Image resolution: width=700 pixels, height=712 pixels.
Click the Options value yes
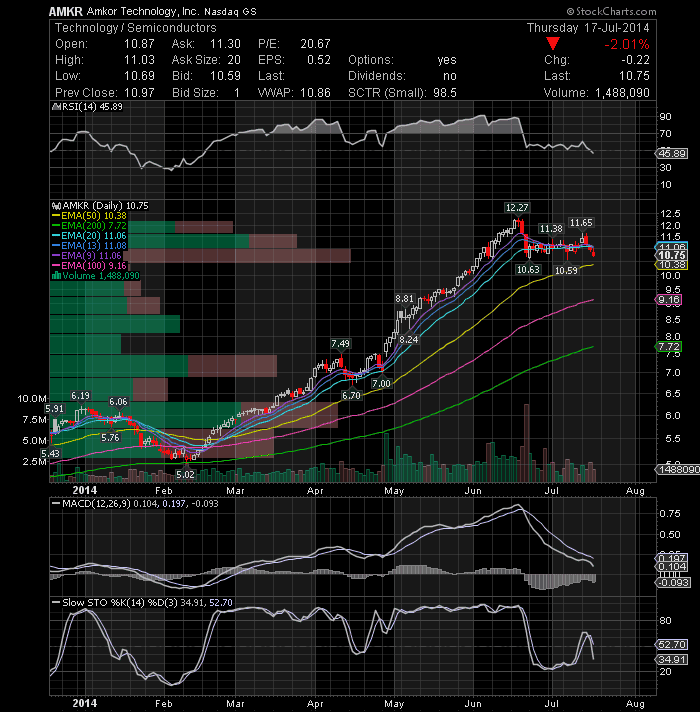point(447,60)
